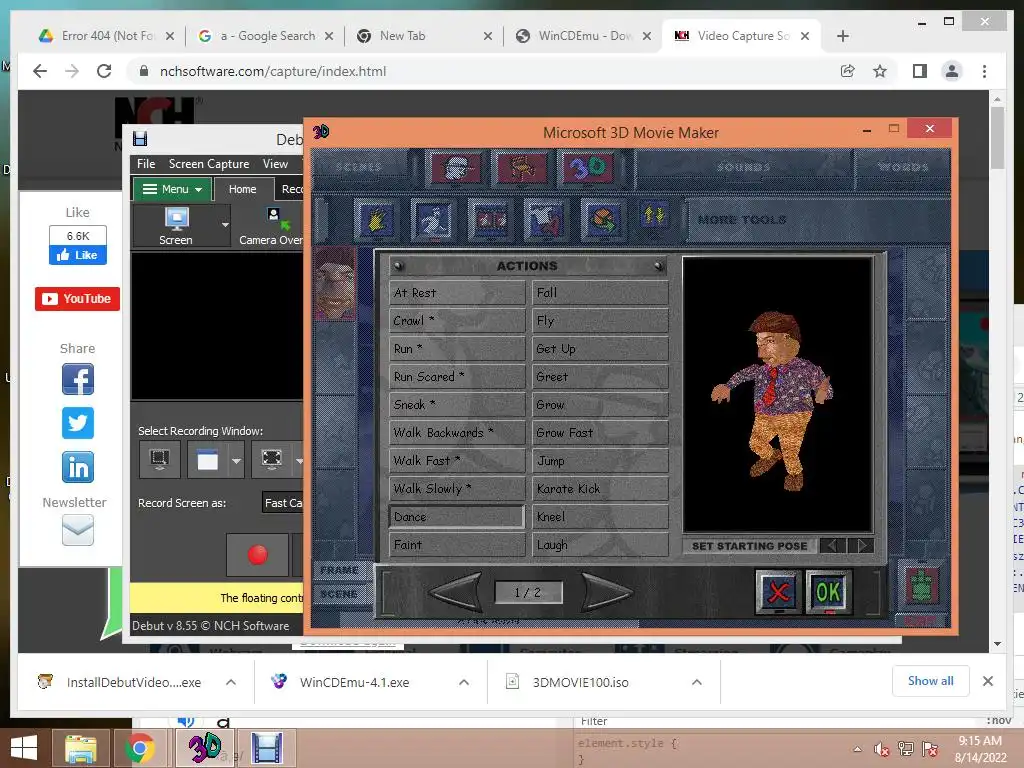Select the costume shirt changer tool
1024x768 pixels.
(546, 219)
